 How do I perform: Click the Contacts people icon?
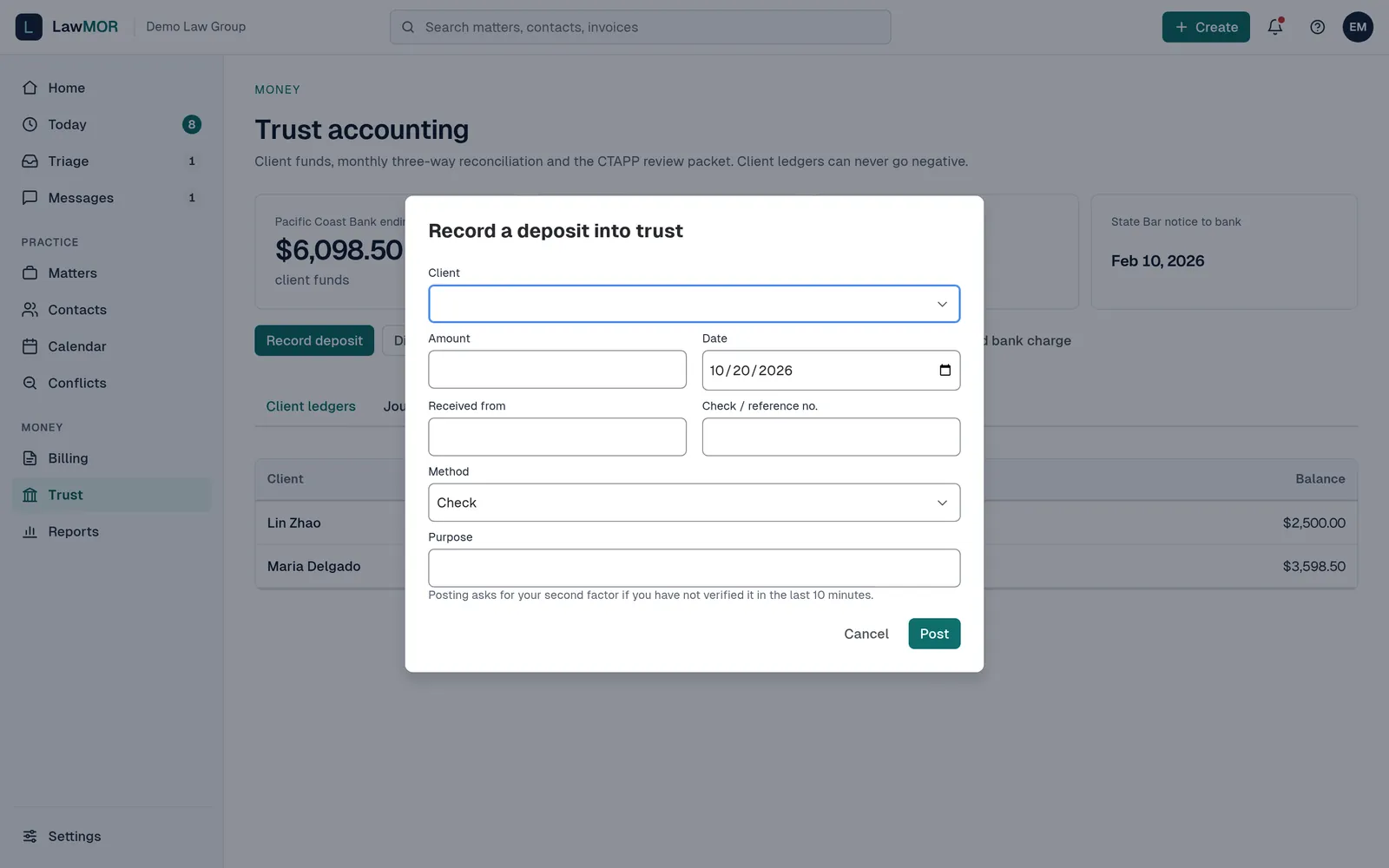click(30, 309)
